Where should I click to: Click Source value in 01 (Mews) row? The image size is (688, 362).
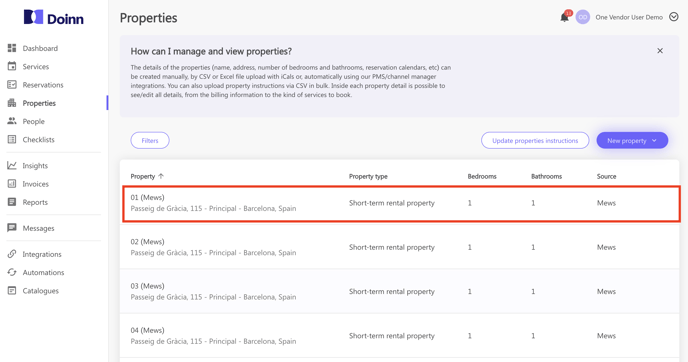pos(606,203)
